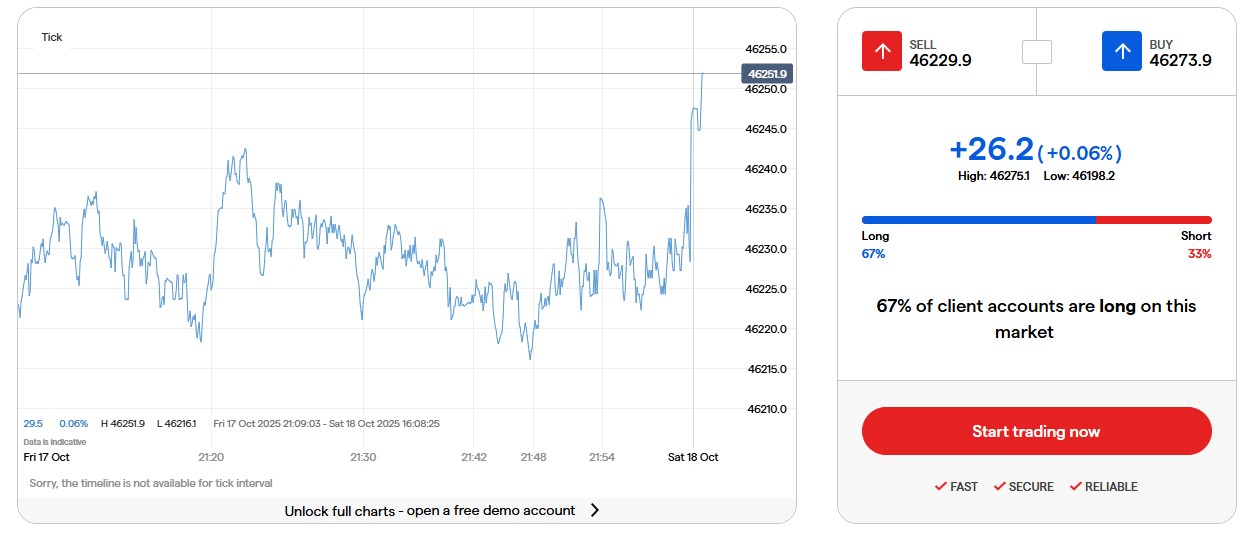Click the blue Long portion of sentiment bar
Image resolution: width=1248 pixels, height=534 pixels.
coord(978,220)
